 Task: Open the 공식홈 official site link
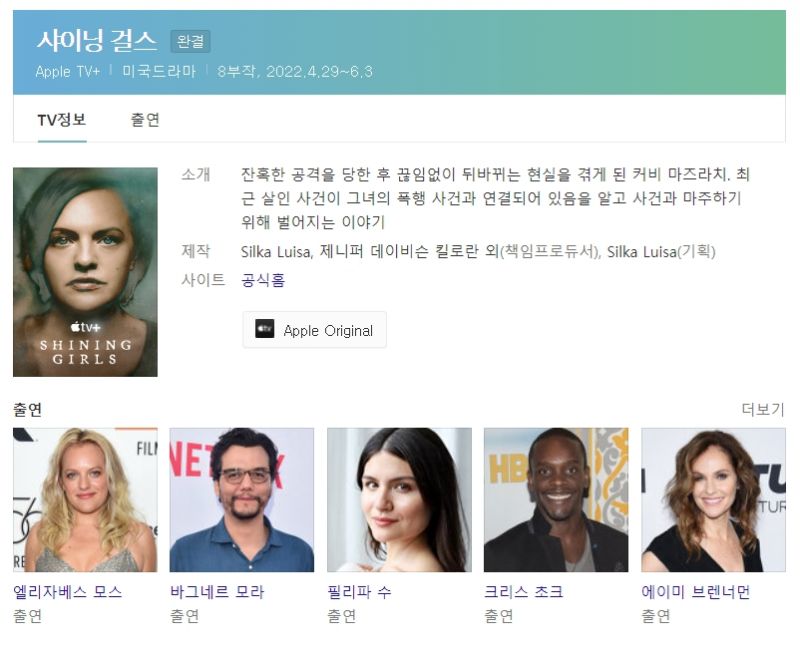pyautogui.click(x=263, y=280)
